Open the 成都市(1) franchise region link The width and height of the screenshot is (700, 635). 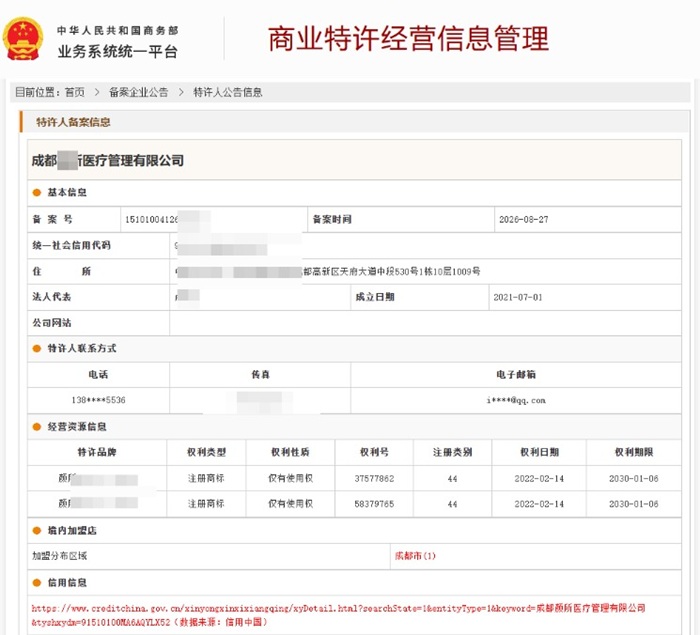point(415,556)
